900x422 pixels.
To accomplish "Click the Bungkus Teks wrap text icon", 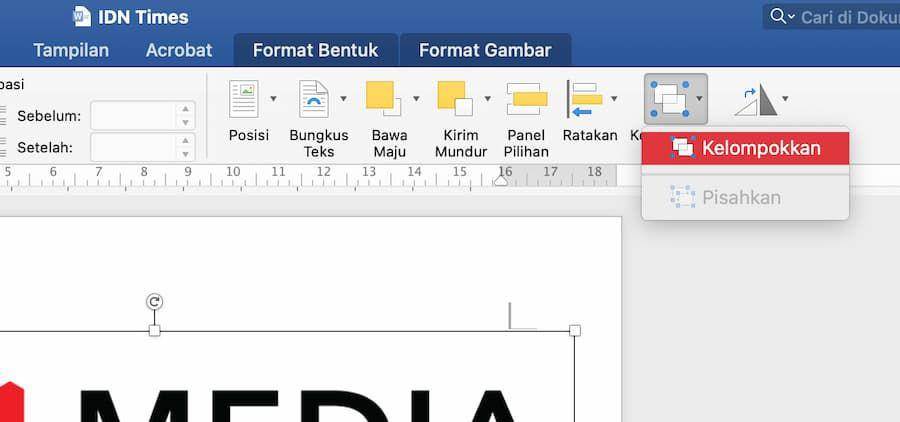I will click(314, 99).
